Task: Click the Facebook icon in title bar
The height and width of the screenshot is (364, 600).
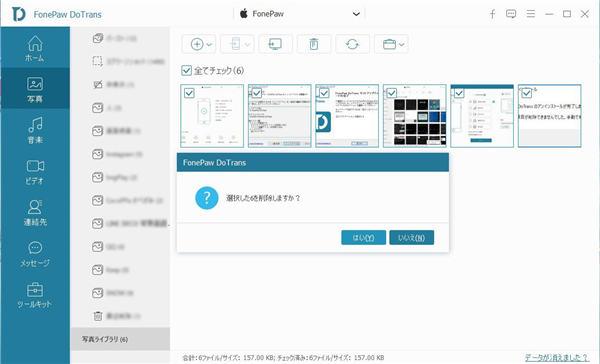Action: click(492, 14)
